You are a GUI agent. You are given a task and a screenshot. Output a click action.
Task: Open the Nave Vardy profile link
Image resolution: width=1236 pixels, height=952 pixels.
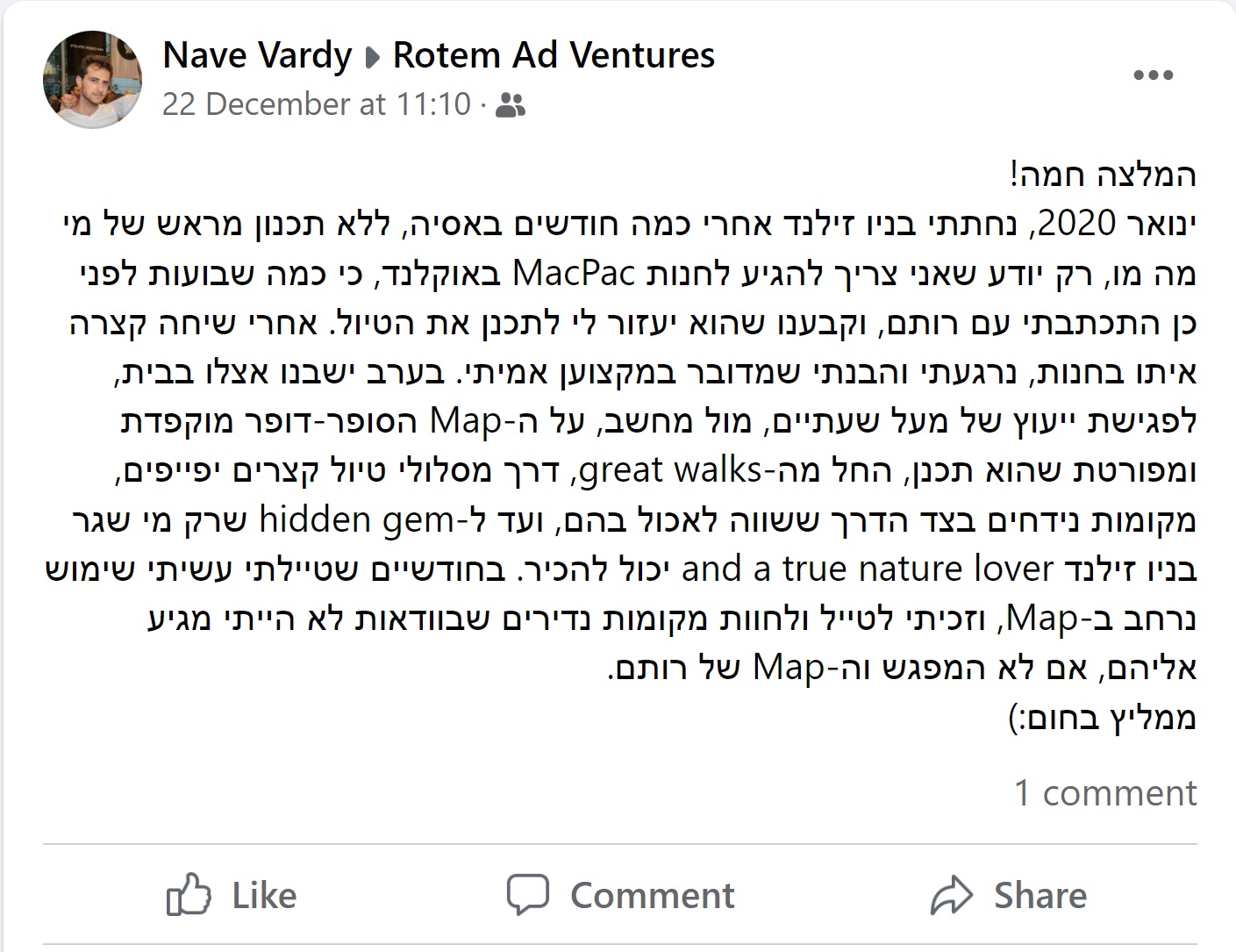pos(257,55)
